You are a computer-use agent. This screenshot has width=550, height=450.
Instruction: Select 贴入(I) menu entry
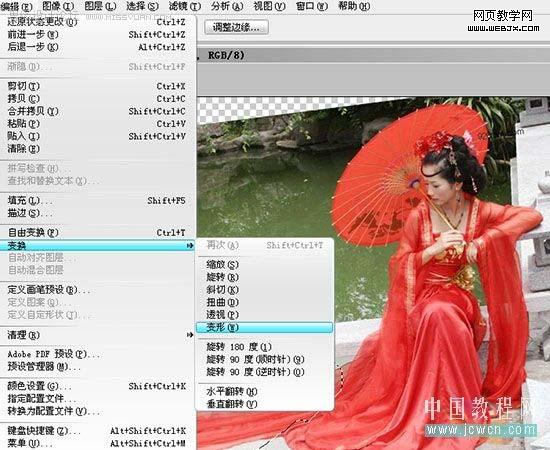97,136
